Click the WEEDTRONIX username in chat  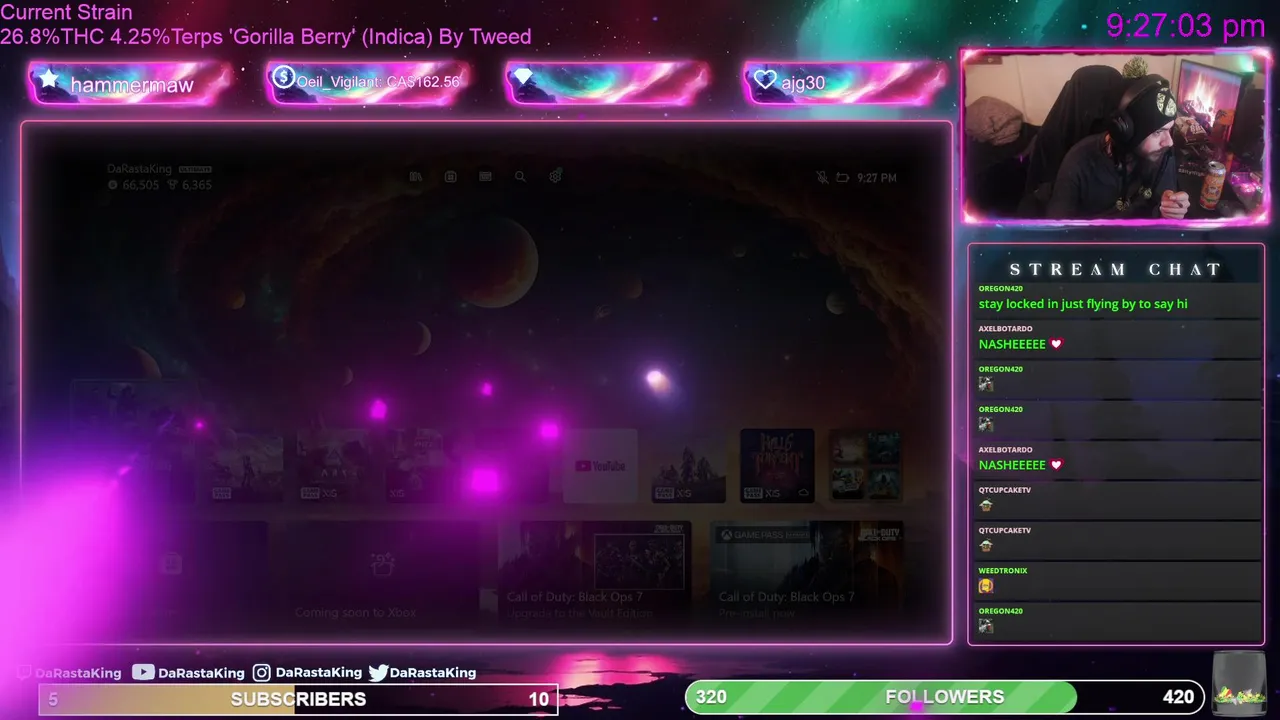[x=1003, y=571]
